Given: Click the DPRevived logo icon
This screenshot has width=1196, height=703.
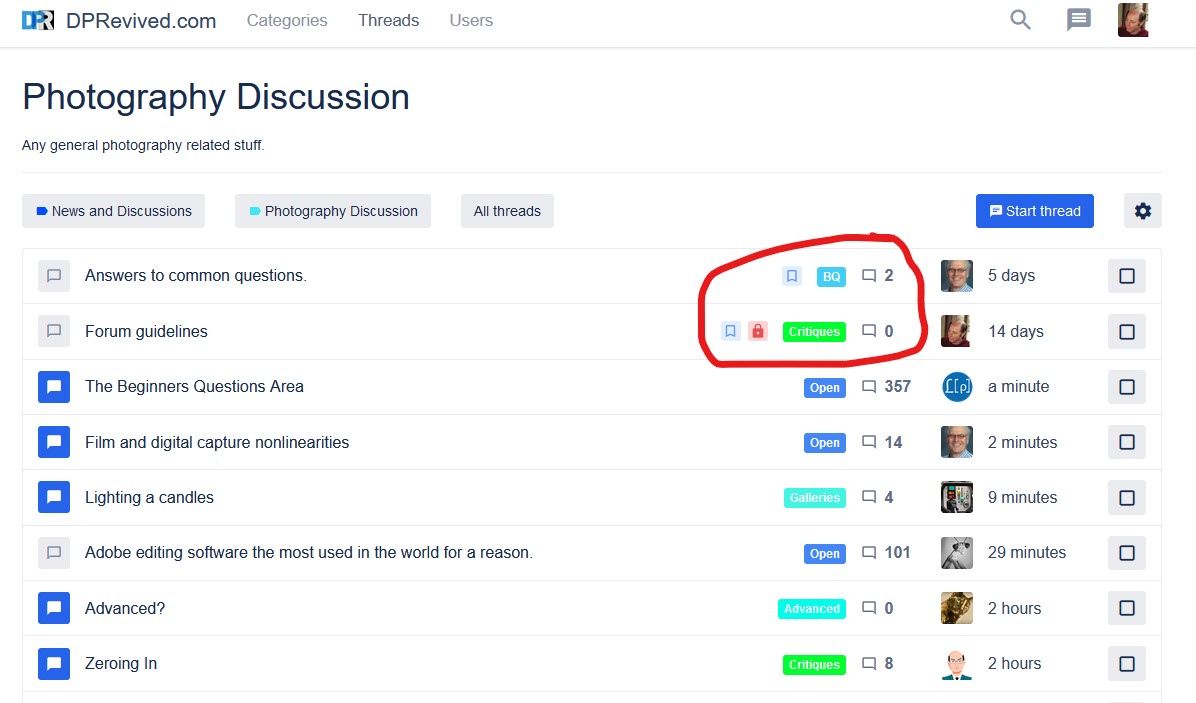Looking at the screenshot, I should click(x=38, y=20).
